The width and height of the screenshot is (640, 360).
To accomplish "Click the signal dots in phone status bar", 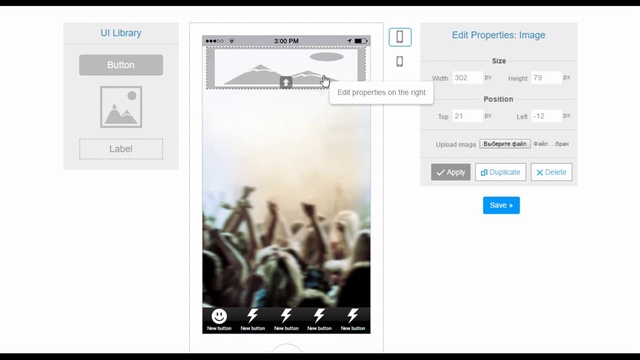I will (215, 41).
